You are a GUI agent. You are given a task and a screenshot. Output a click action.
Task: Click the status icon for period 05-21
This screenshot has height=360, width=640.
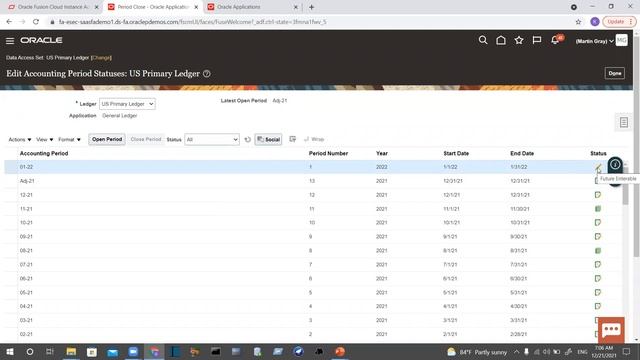(x=598, y=293)
